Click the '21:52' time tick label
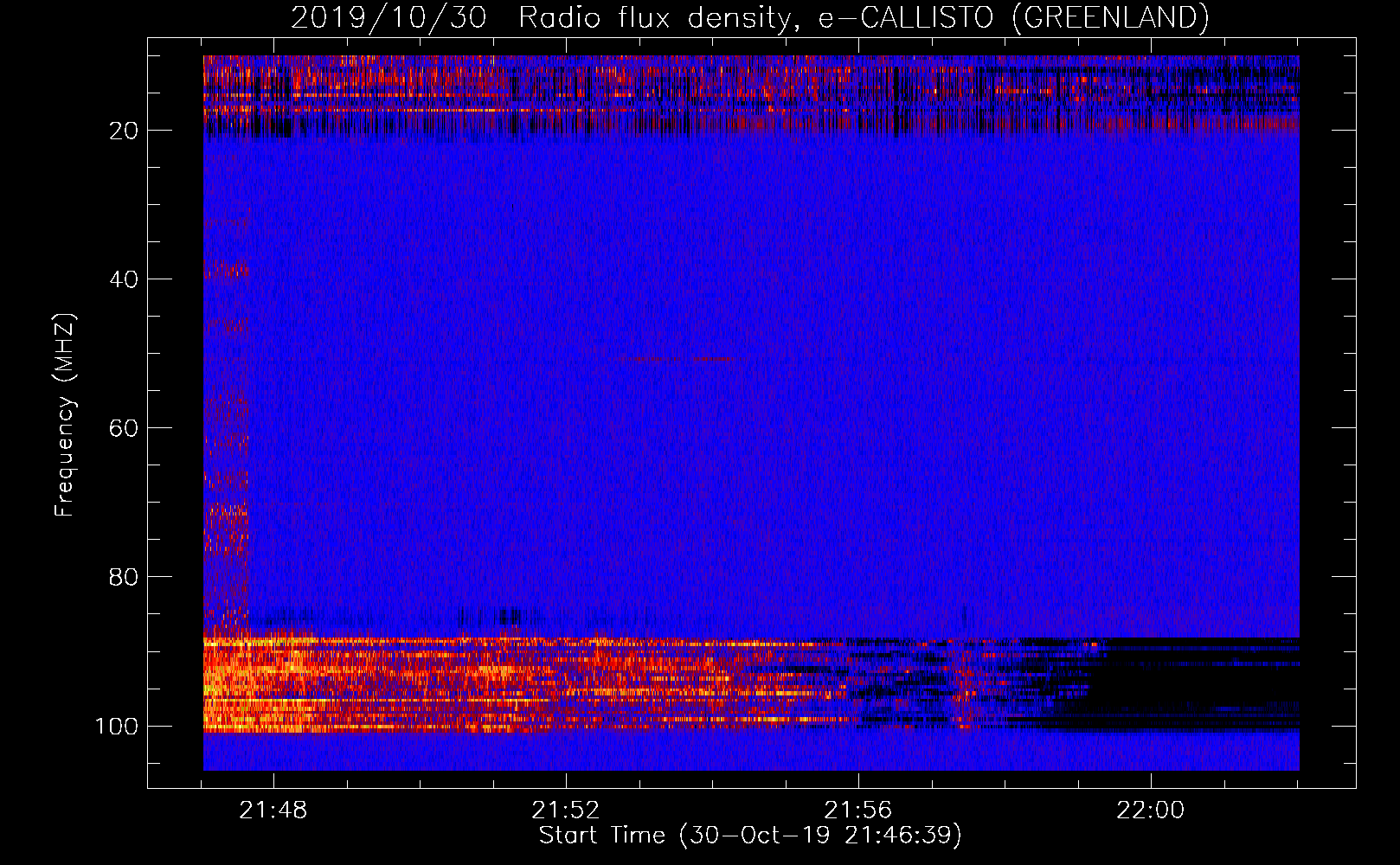 [x=566, y=811]
